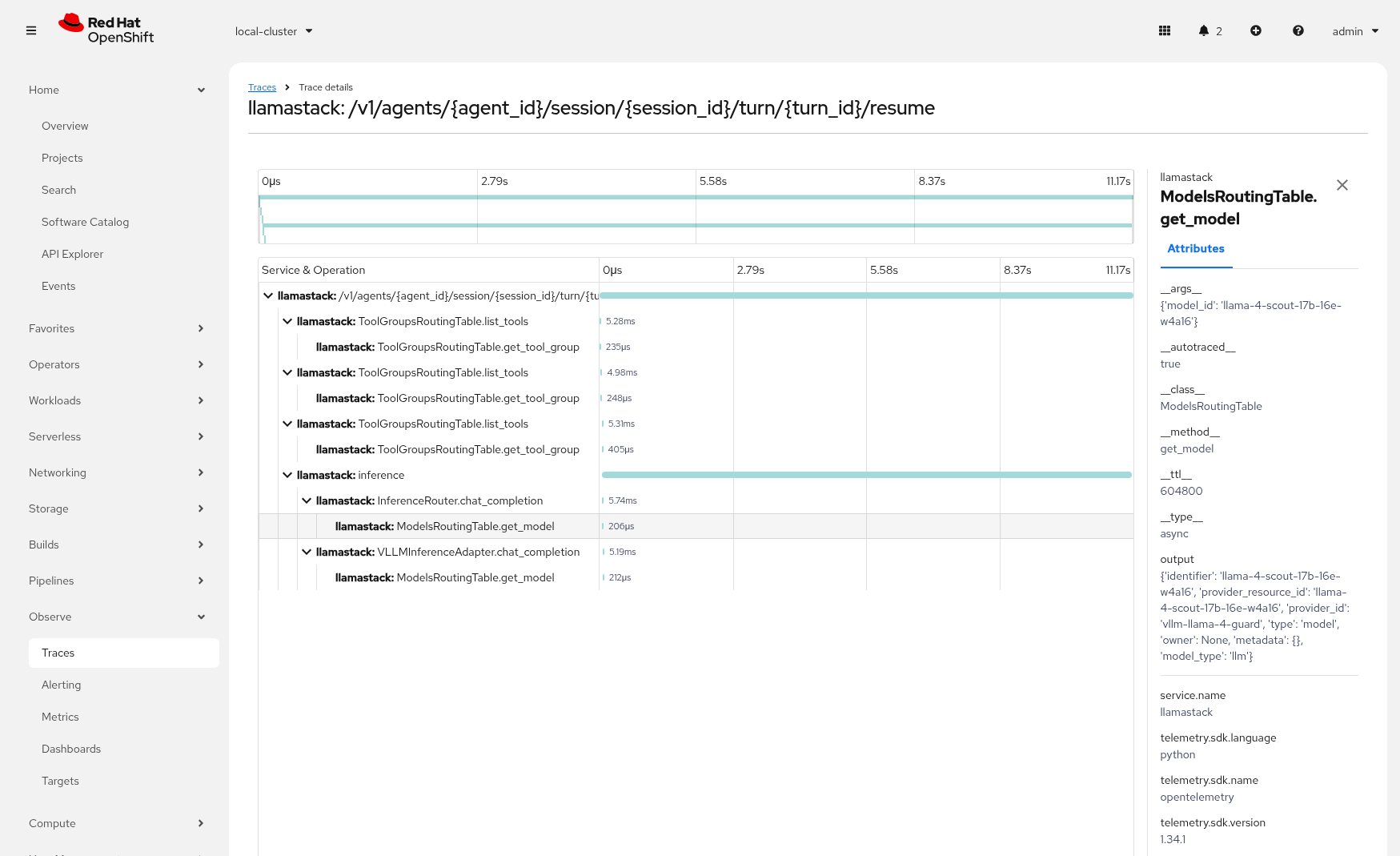
Task: Expand the Serverless navigation section
Action: 117,436
